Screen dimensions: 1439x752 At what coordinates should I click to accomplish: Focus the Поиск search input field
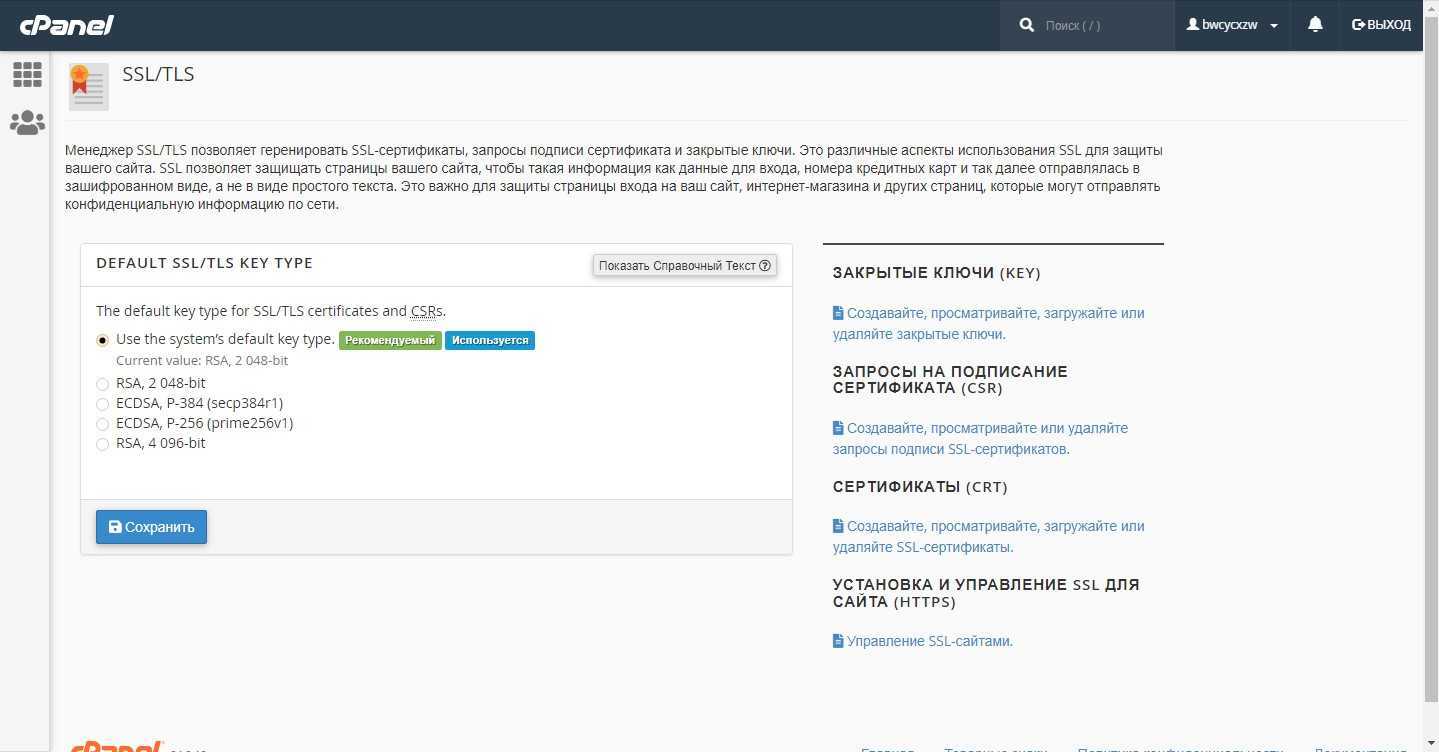pyautogui.click(x=1100, y=25)
